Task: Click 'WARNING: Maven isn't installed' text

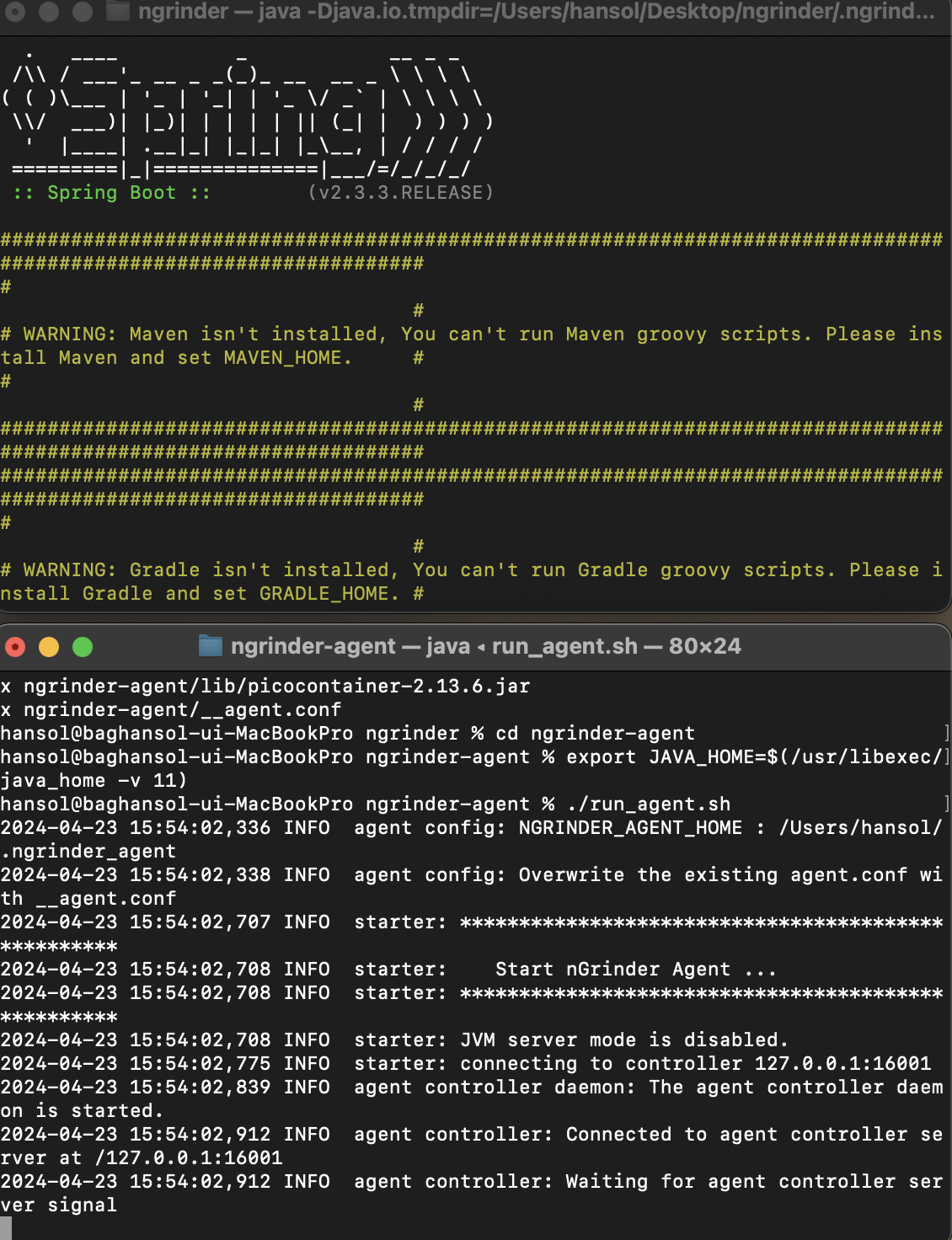Action: [201, 334]
